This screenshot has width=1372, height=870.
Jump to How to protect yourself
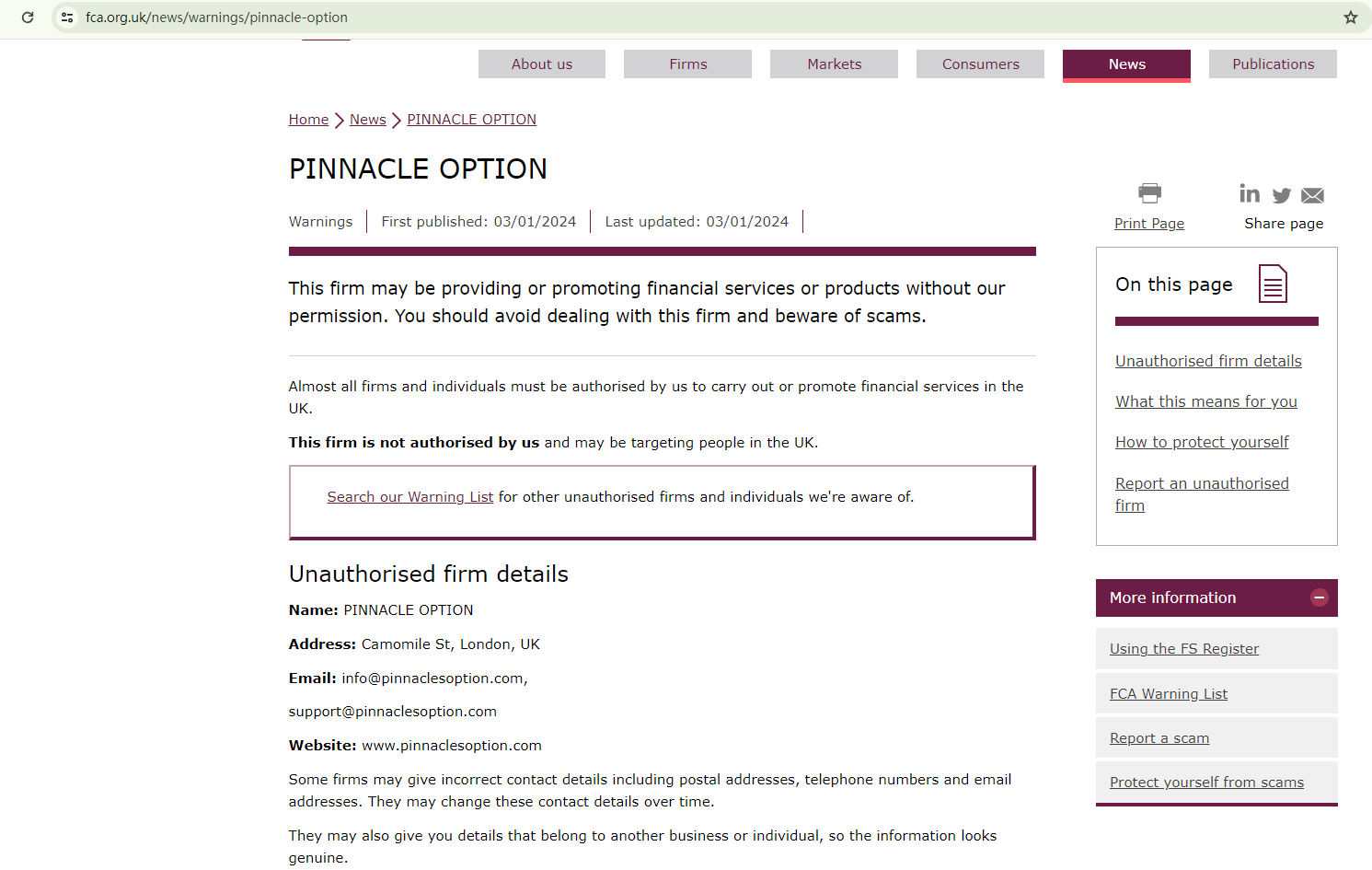click(1202, 443)
